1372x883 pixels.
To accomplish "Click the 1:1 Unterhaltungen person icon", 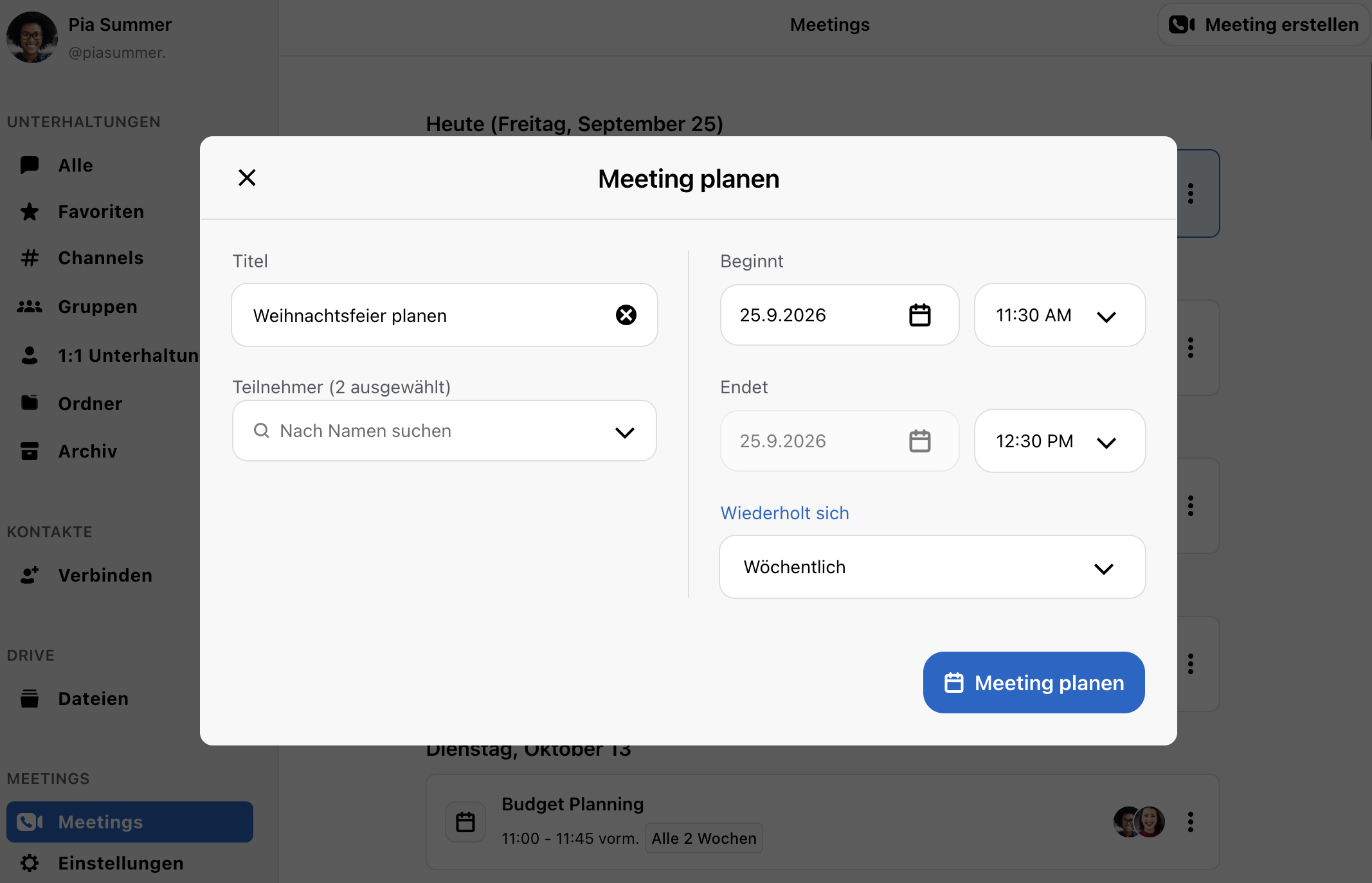I will pyautogui.click(x=30, y=355).
